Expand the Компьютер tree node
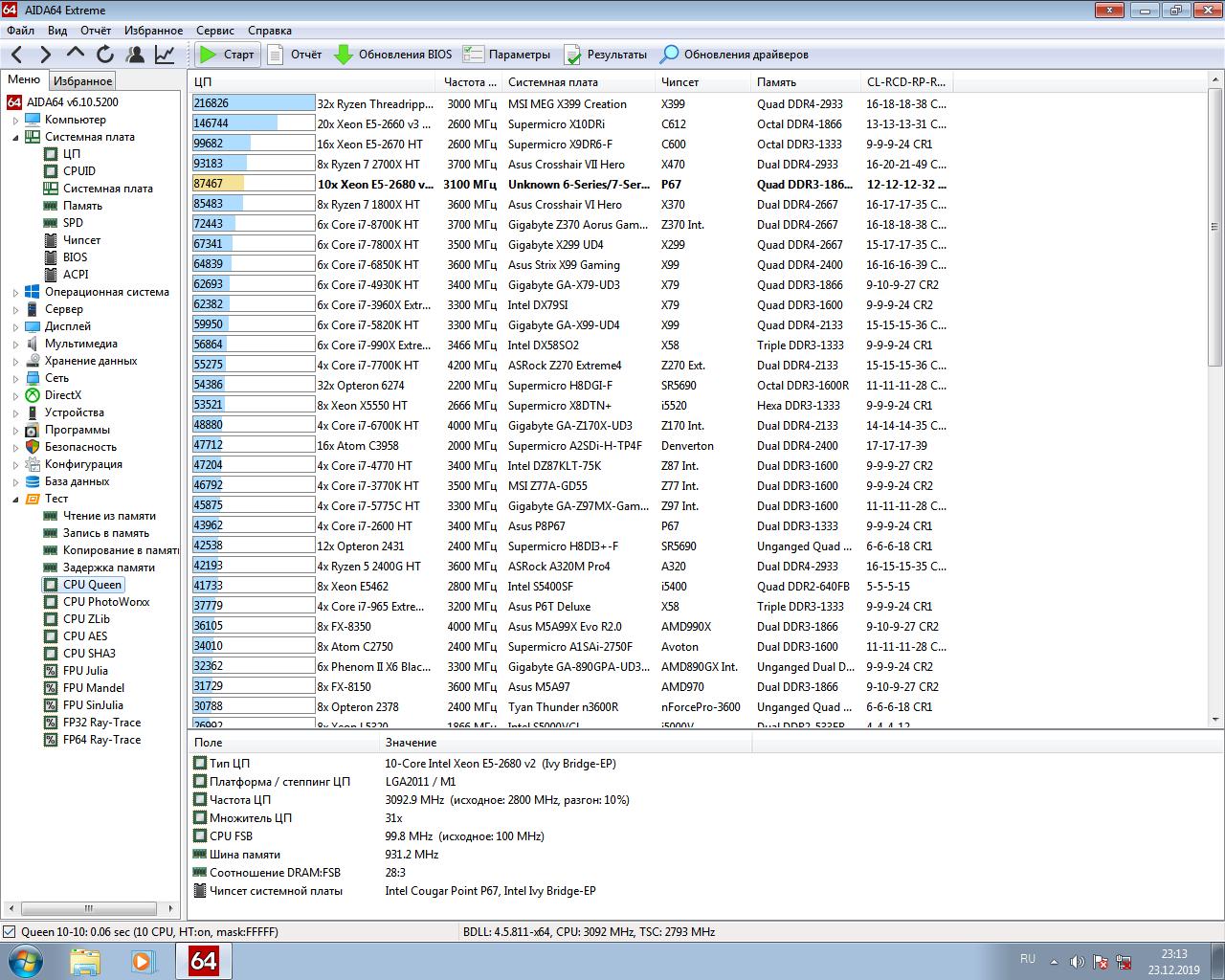Image resolution: width=1225 pixels, height=980 pixels. [x=15, y=120]
